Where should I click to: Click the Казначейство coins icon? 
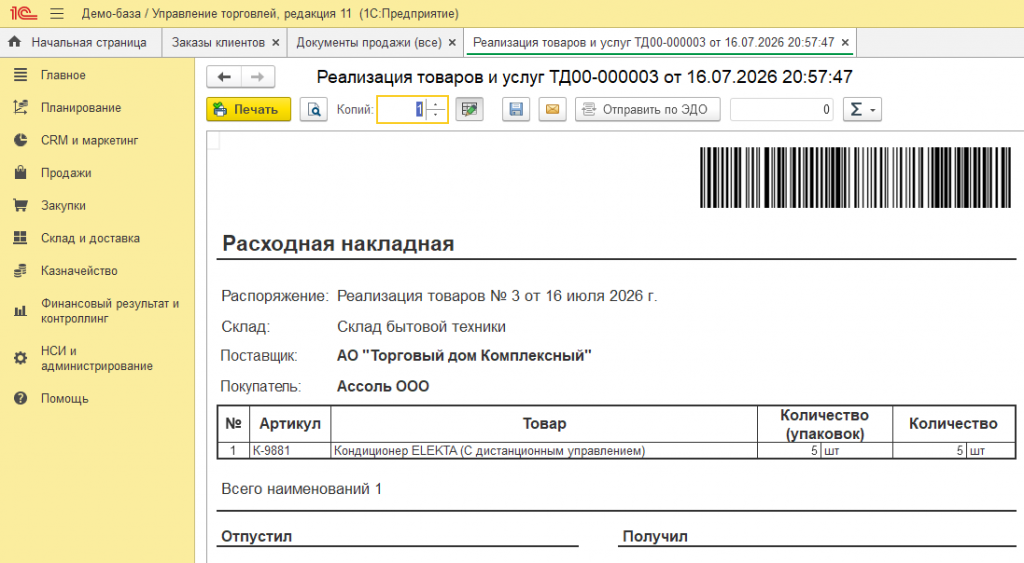(21, 270)
